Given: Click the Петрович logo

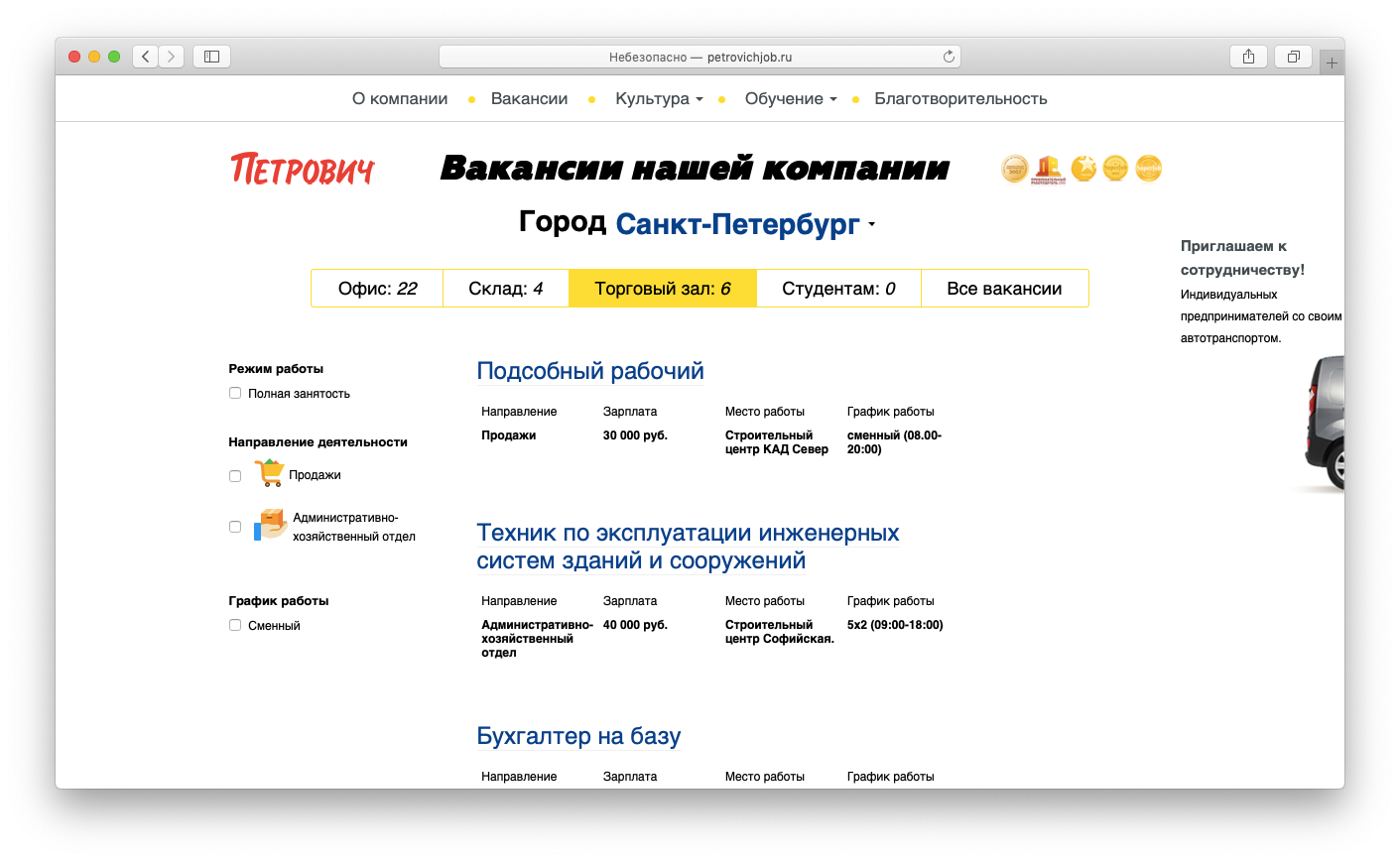Looking at the screenshot, I should click(x=303, y=170).
